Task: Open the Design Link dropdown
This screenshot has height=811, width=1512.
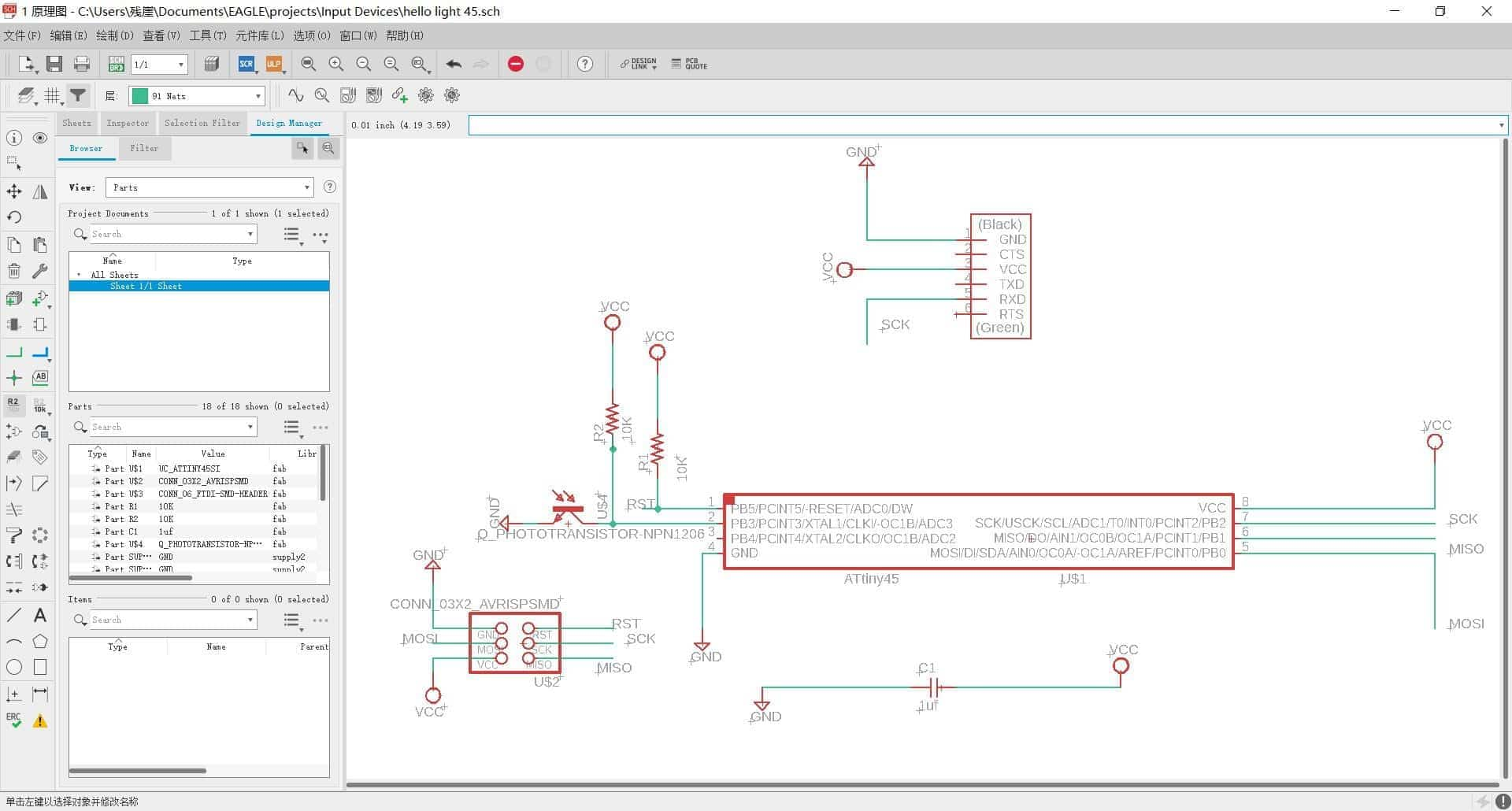Action: 639,64
